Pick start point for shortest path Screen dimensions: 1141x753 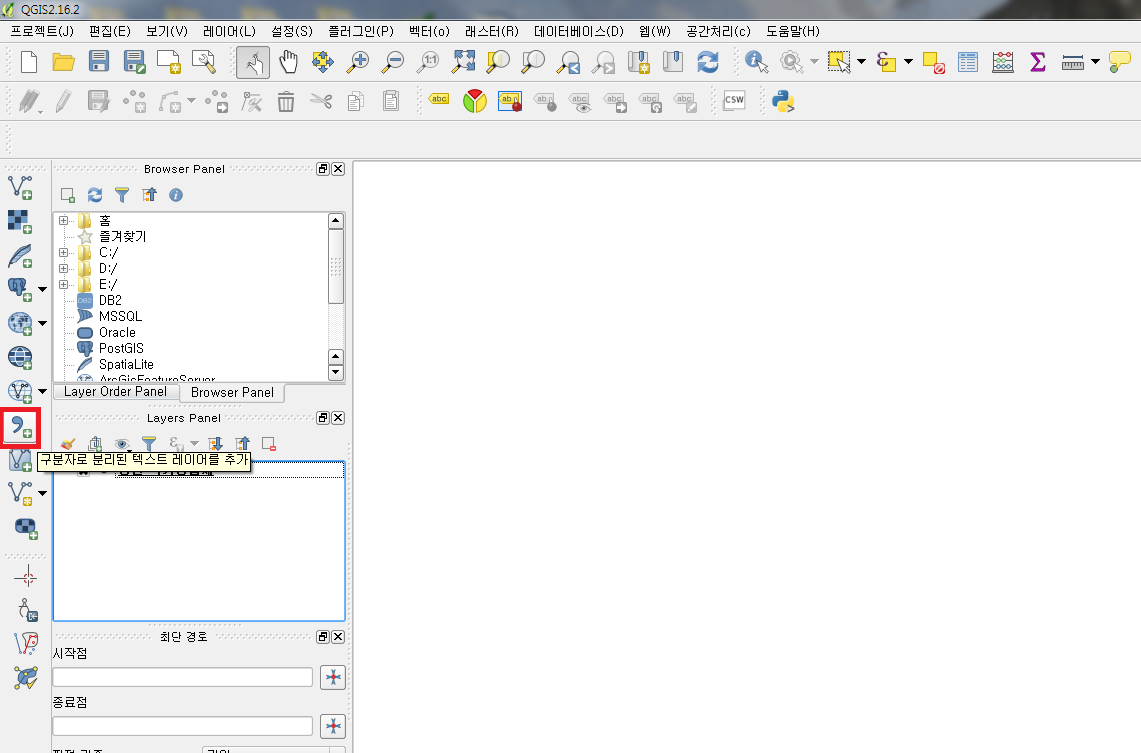point(333,677)
